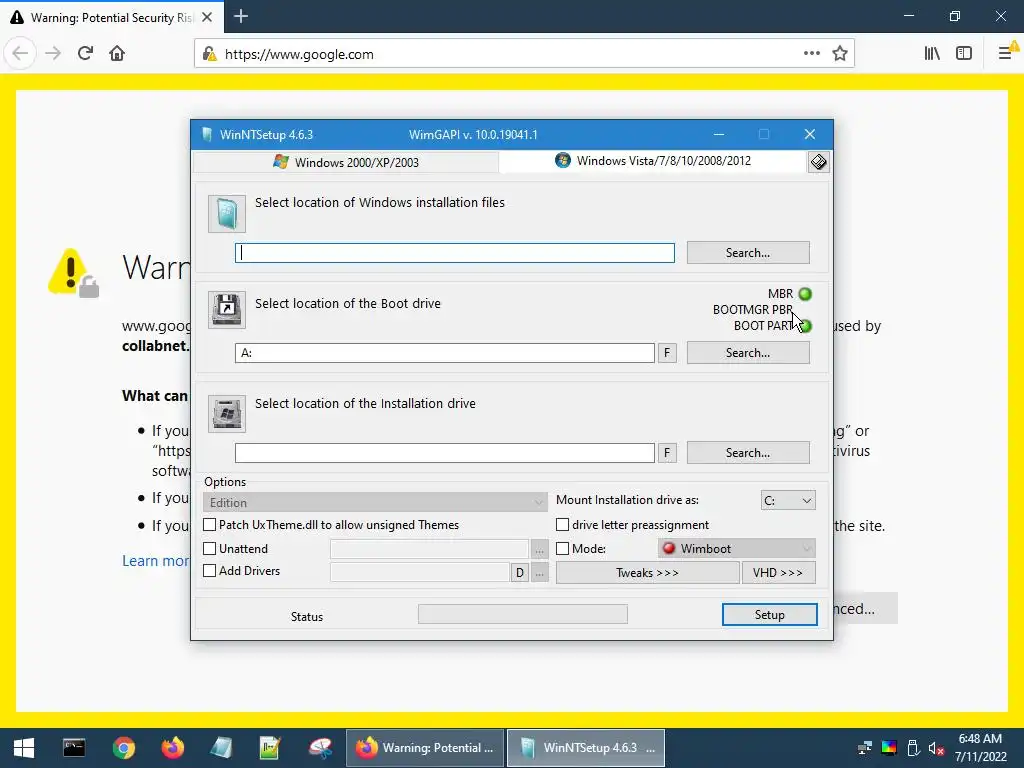Click the Learn more link on the warning page
This screenshot has height=768, width=1024.
(x=155, y=561)
